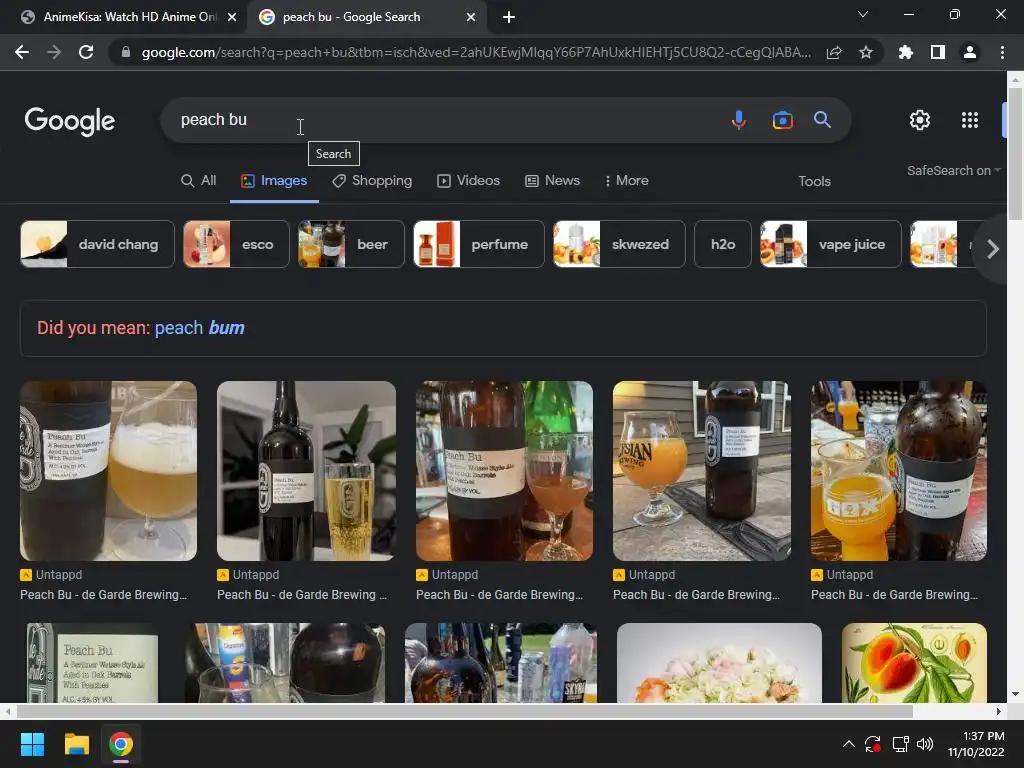Click the Chrome taskbar icon

(x=121, y=744)
